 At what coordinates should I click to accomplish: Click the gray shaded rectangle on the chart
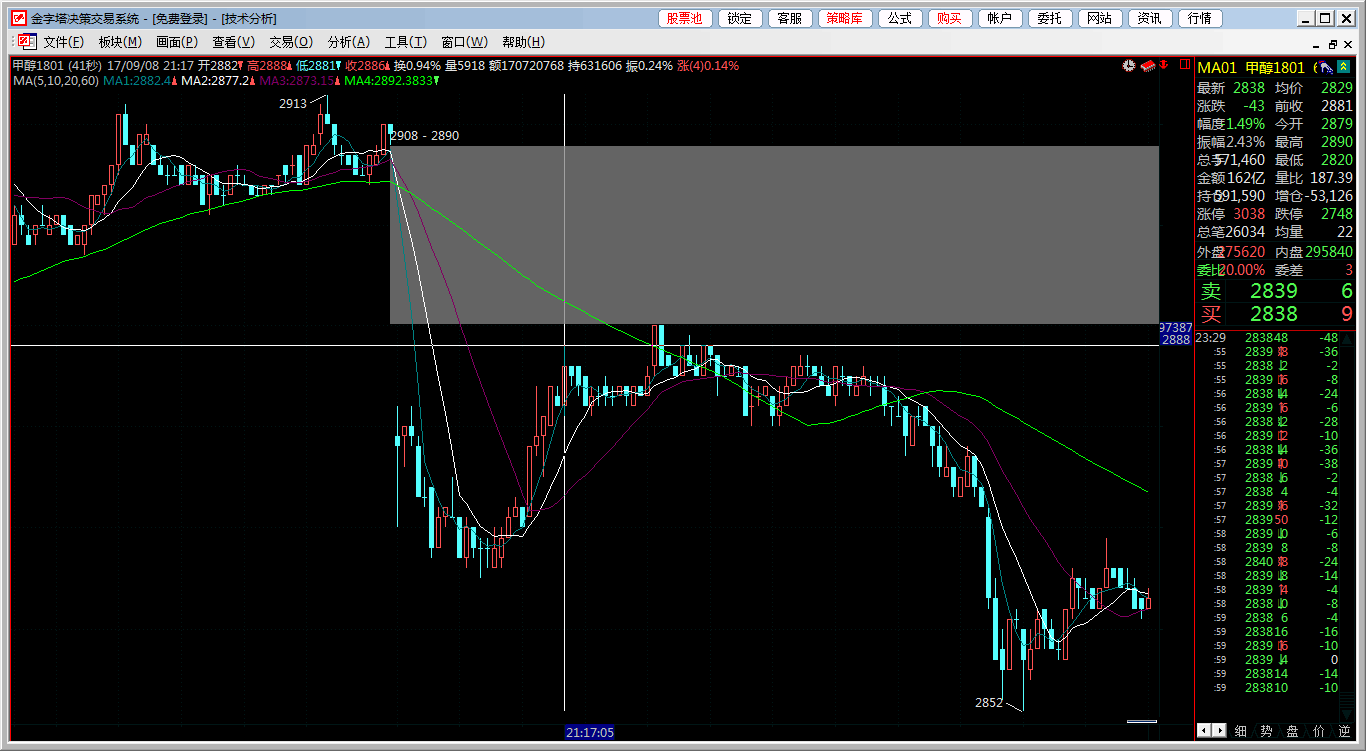tap(774, 235)
